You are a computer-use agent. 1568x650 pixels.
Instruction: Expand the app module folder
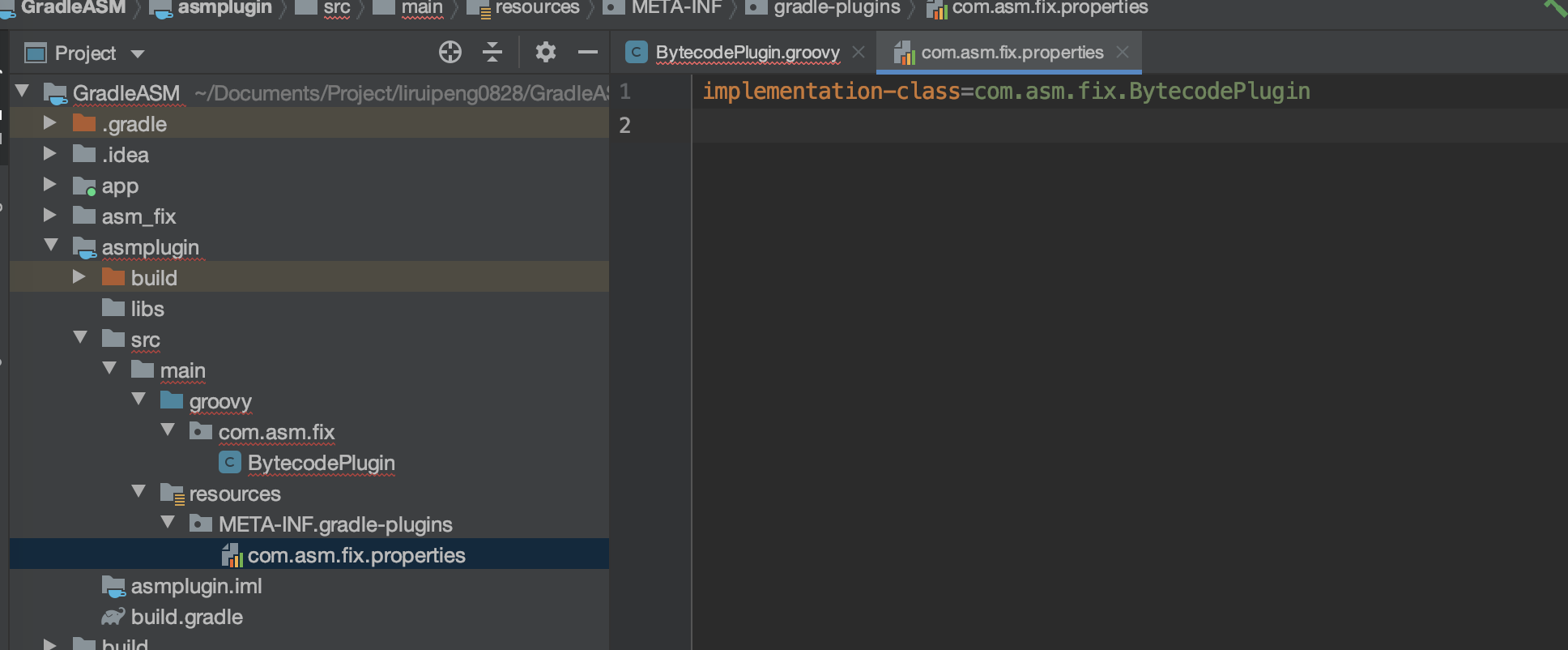coord(50,184)
